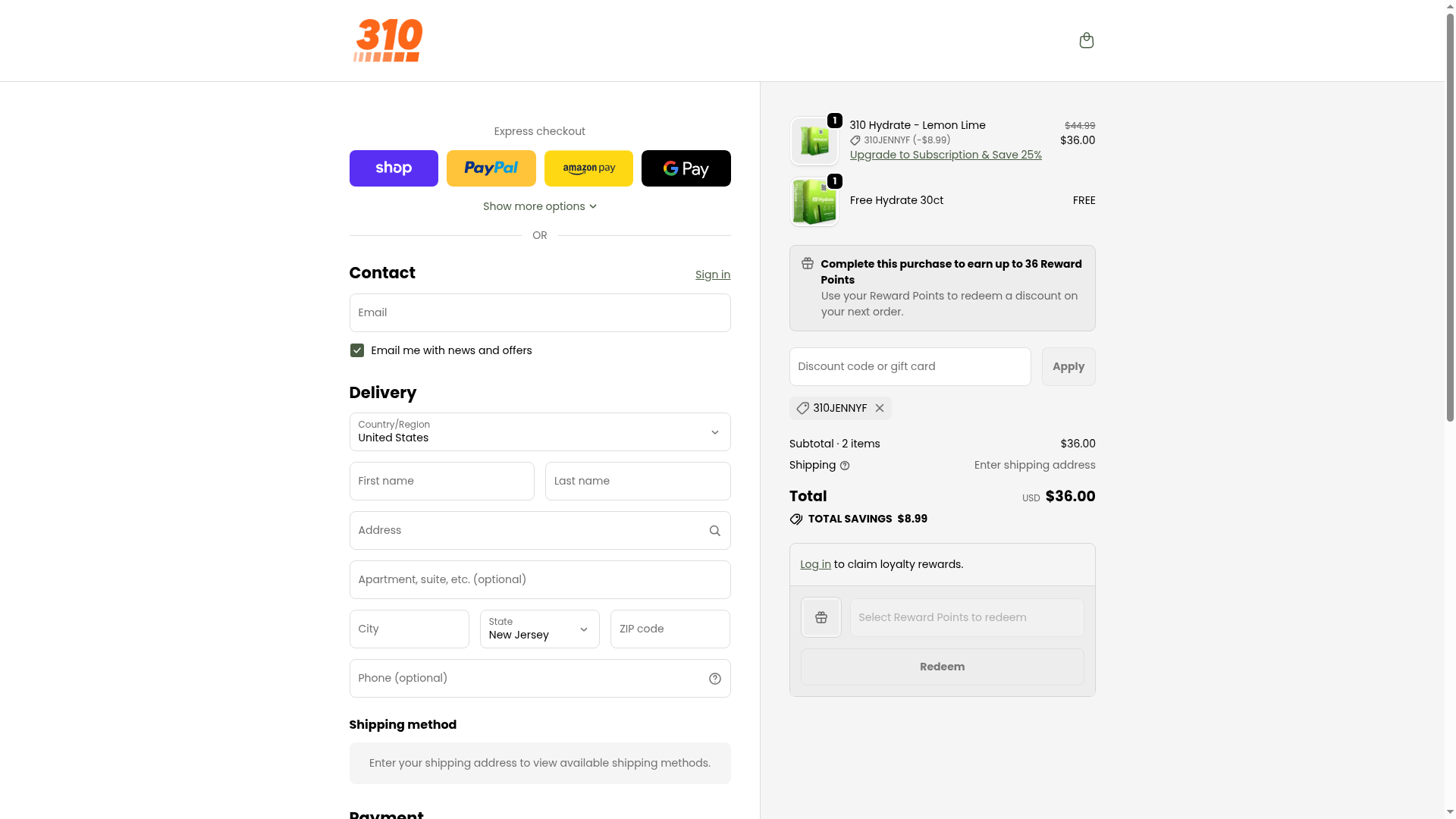Click the reward points gift icon
This screenshot has width=1456, height=819.
821,617
